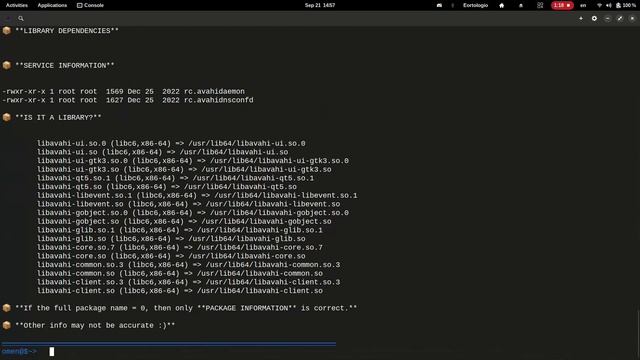Screen dimensions: 640x360
Task: Click the Discord-like tray icon in top bar
Action: point(439,5)
